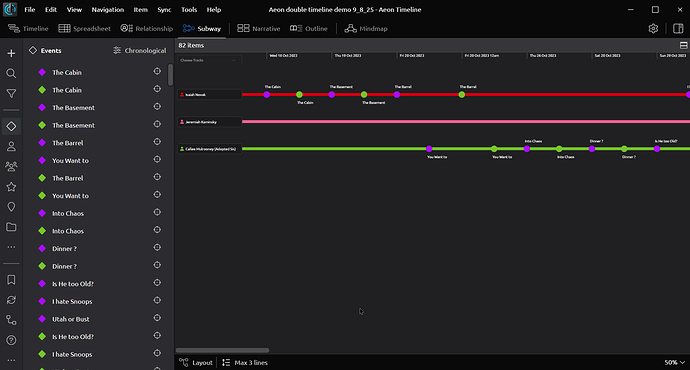Open the Navigation menu
Screen dimensions: 690x370
click(x=108, y=10)
